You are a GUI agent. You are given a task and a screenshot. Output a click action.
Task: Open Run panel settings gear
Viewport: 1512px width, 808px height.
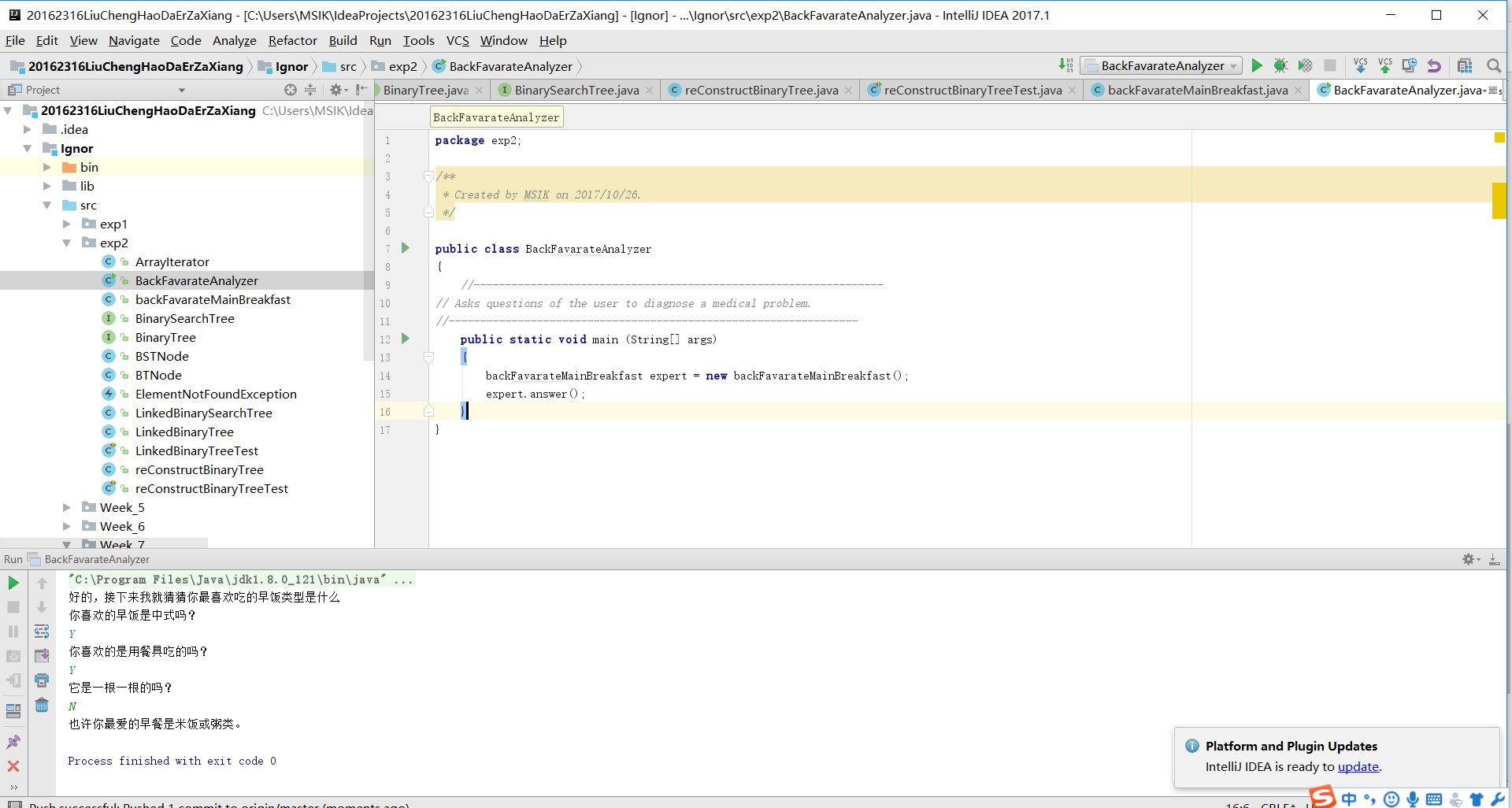point(1470,559)
